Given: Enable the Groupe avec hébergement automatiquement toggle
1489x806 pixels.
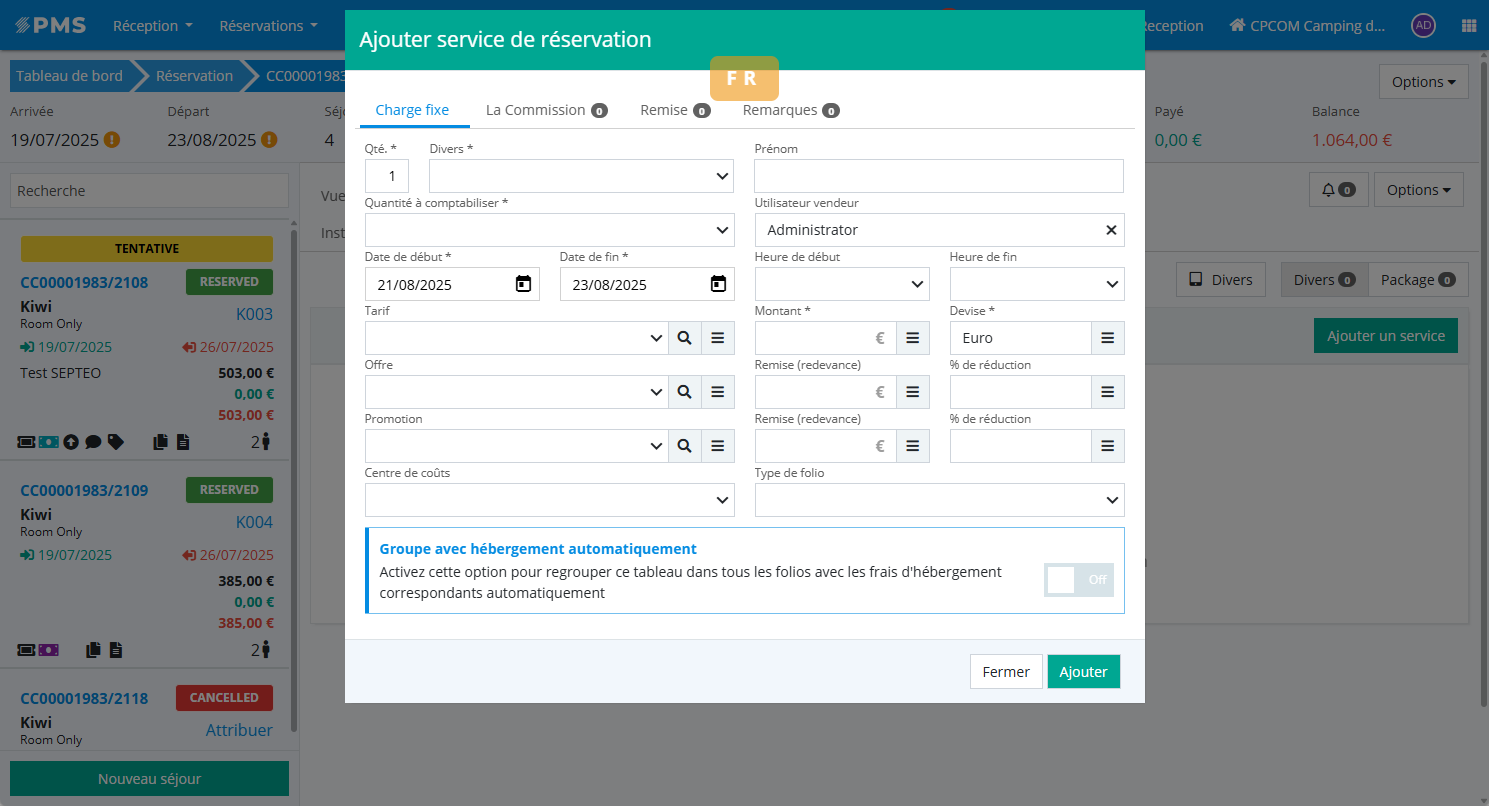Looking at the screenshot, I should (1078, 580).
